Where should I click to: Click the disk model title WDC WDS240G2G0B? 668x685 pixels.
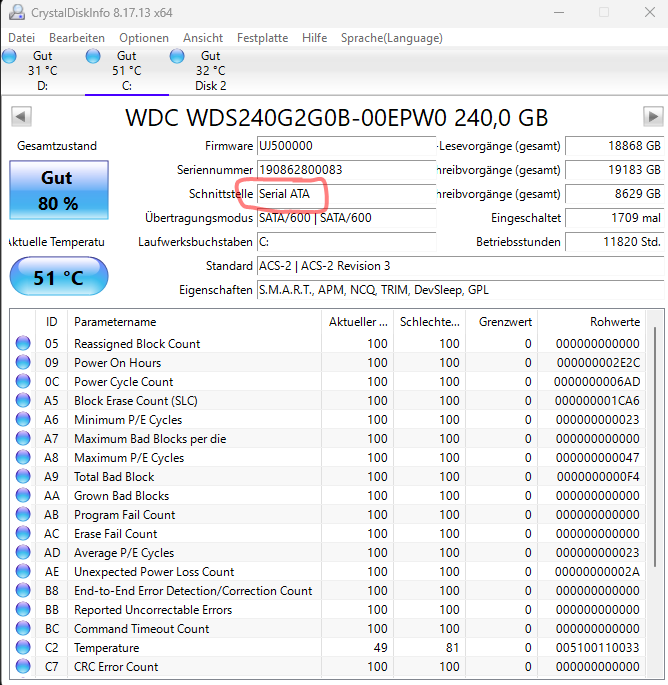point(336,118)
